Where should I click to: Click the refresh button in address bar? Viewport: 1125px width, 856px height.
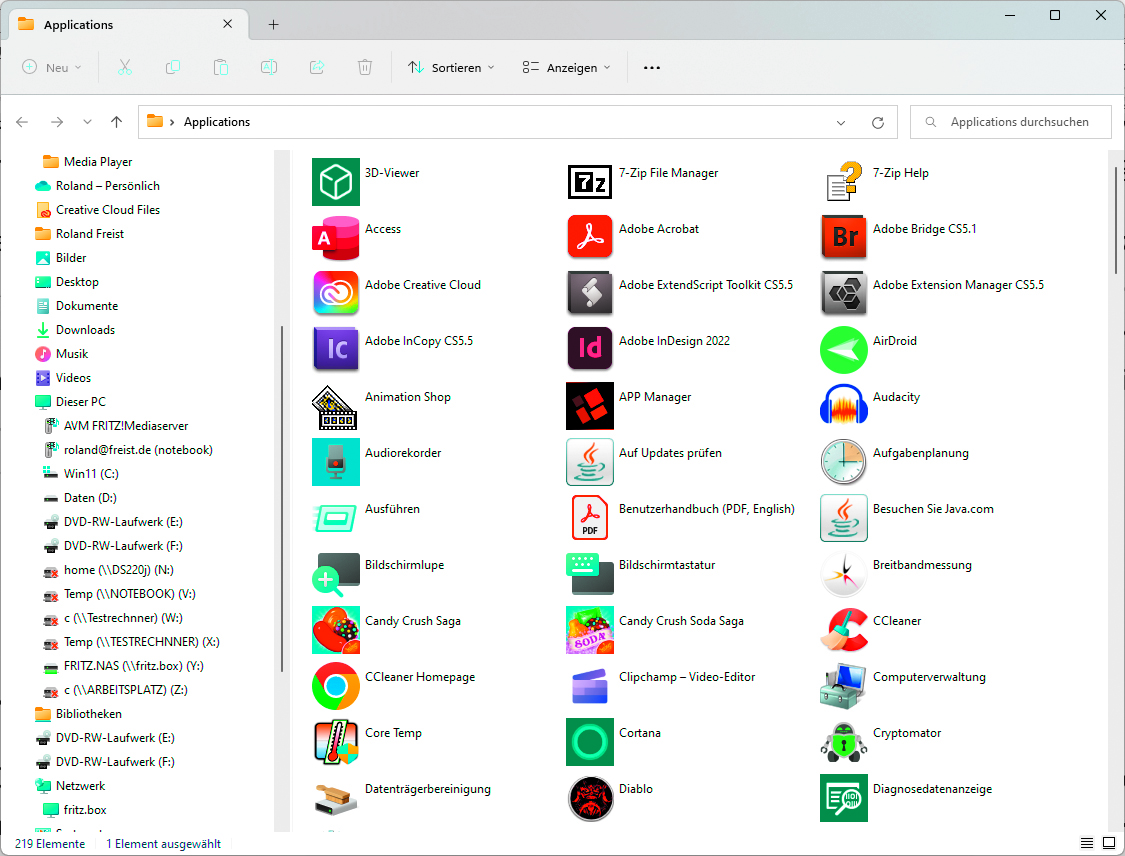pyautogui.click(x=877, y=123)
